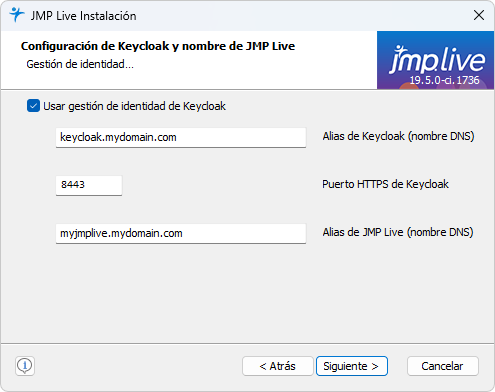The width and height of the screenshot is (495, 392).
Task: Click the subtitle Gestión de identidad...
Action: tap(80, 64)
